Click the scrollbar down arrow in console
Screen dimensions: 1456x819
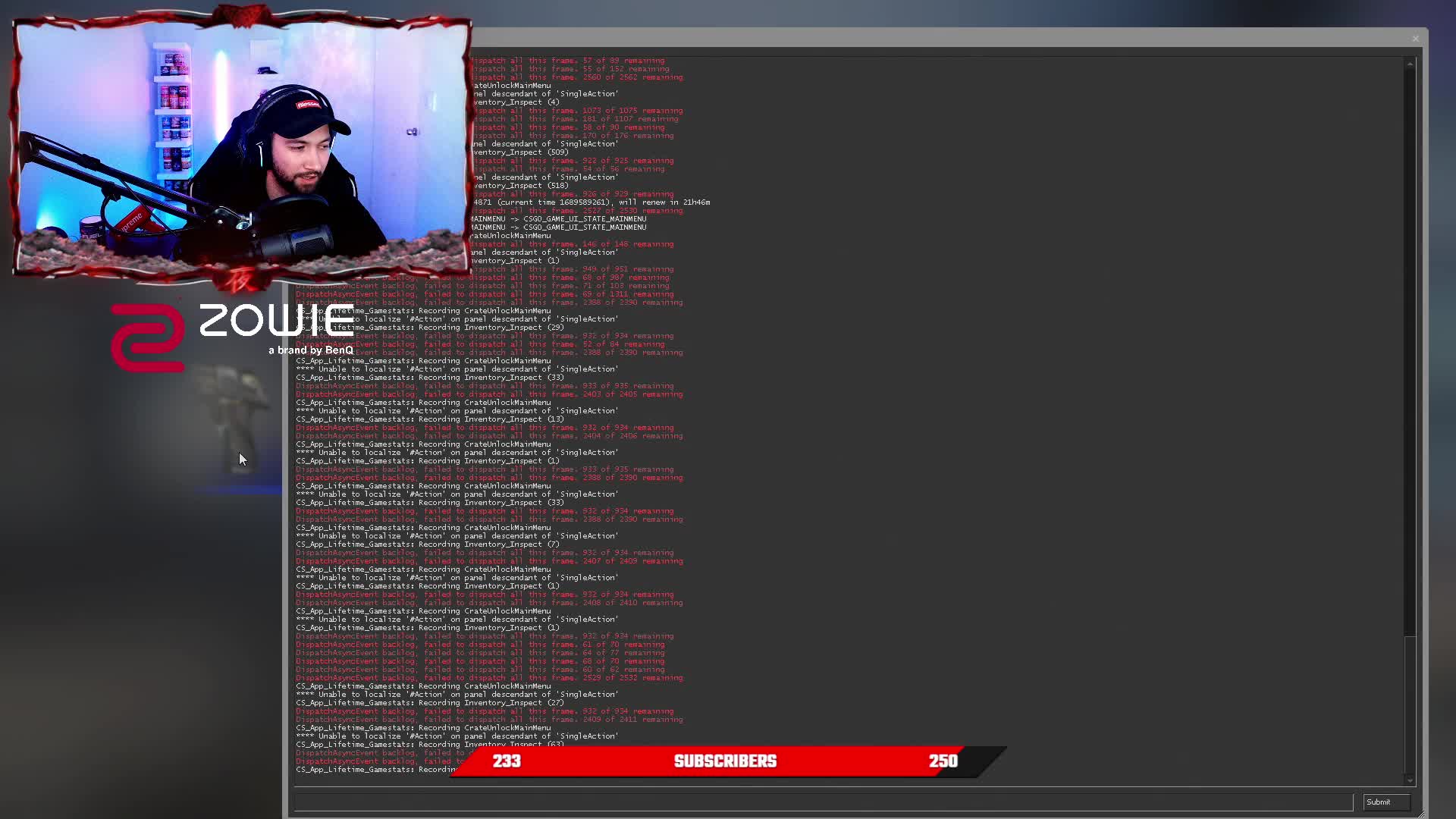tap(1410, 780)
